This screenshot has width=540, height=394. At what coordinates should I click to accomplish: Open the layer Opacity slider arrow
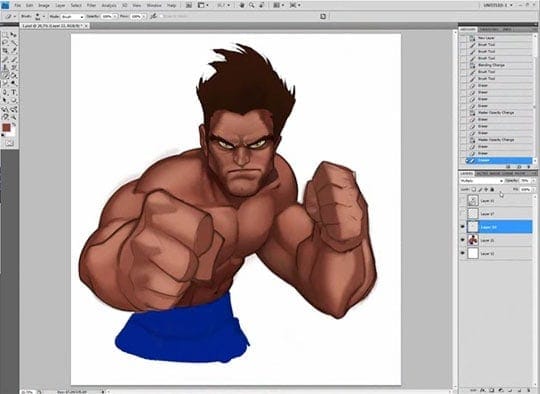534,180
